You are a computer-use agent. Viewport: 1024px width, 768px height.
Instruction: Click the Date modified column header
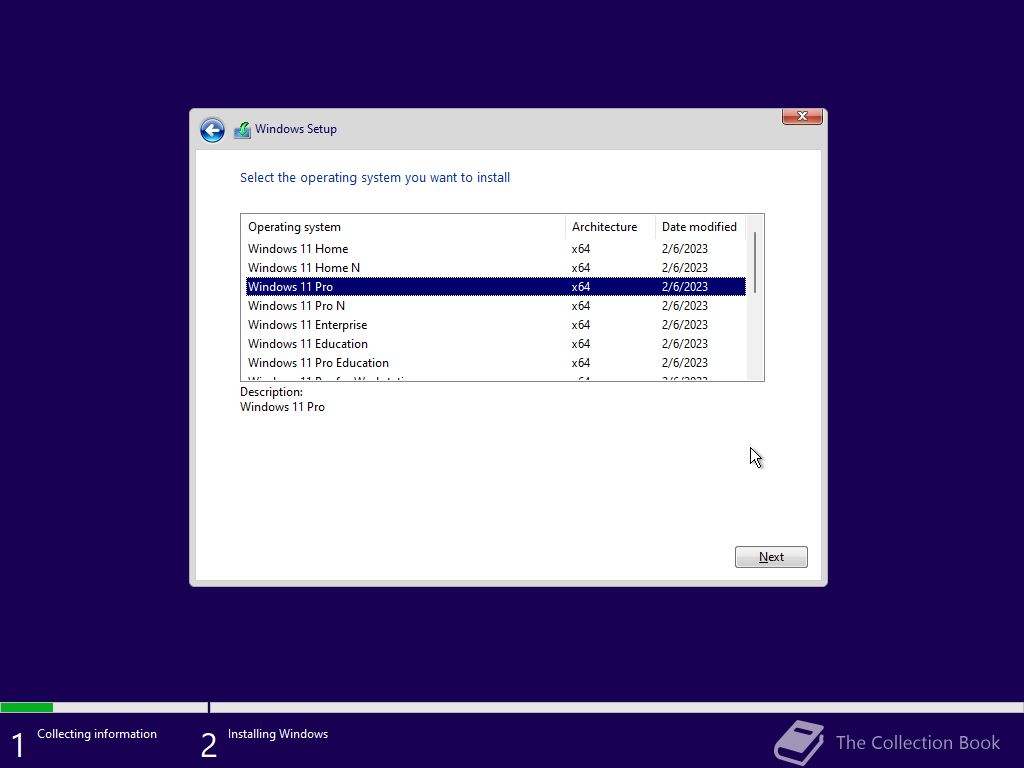click(700, 227)
